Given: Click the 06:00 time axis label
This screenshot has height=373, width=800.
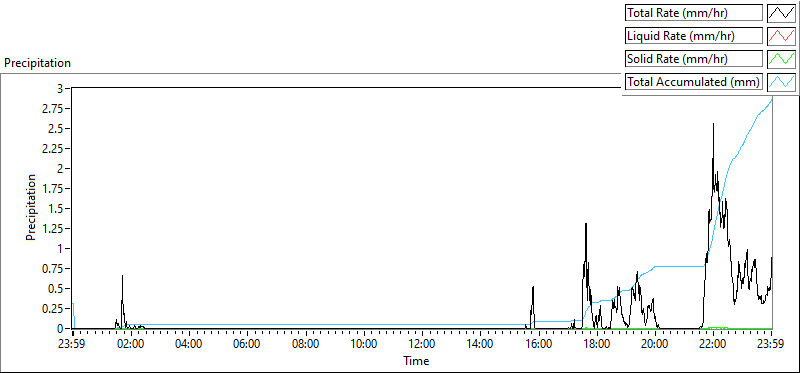Looking at the screenshot, I should [x=247, y=343].
